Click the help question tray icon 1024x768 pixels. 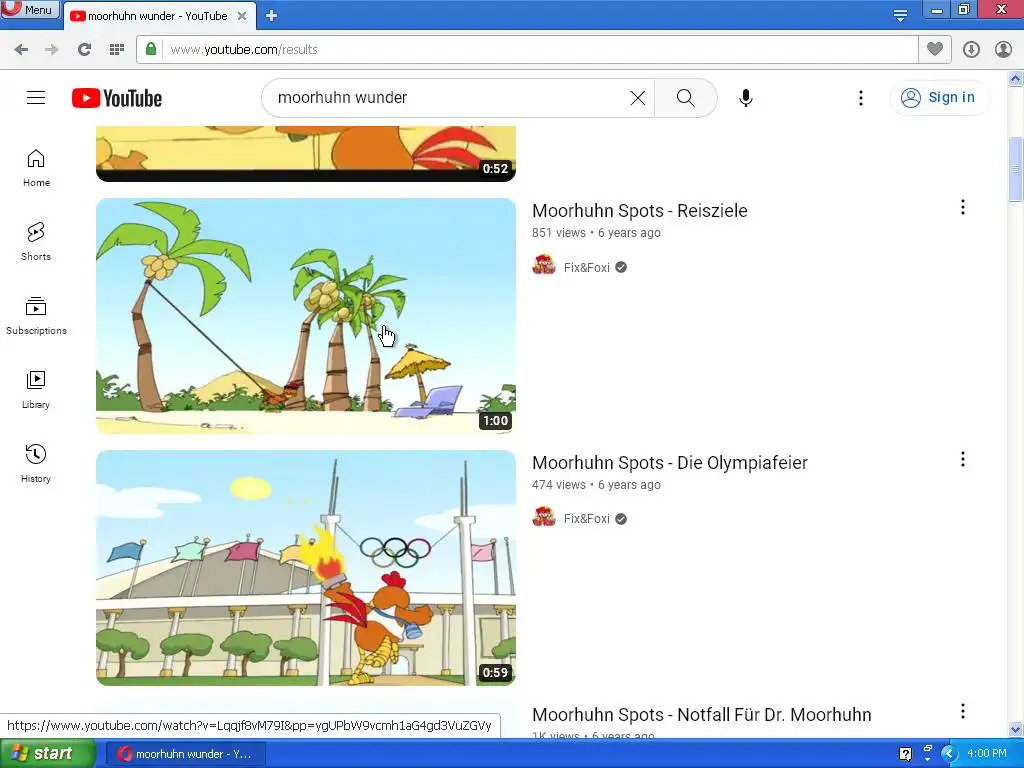pyautogui.click(x=905, y=754)
